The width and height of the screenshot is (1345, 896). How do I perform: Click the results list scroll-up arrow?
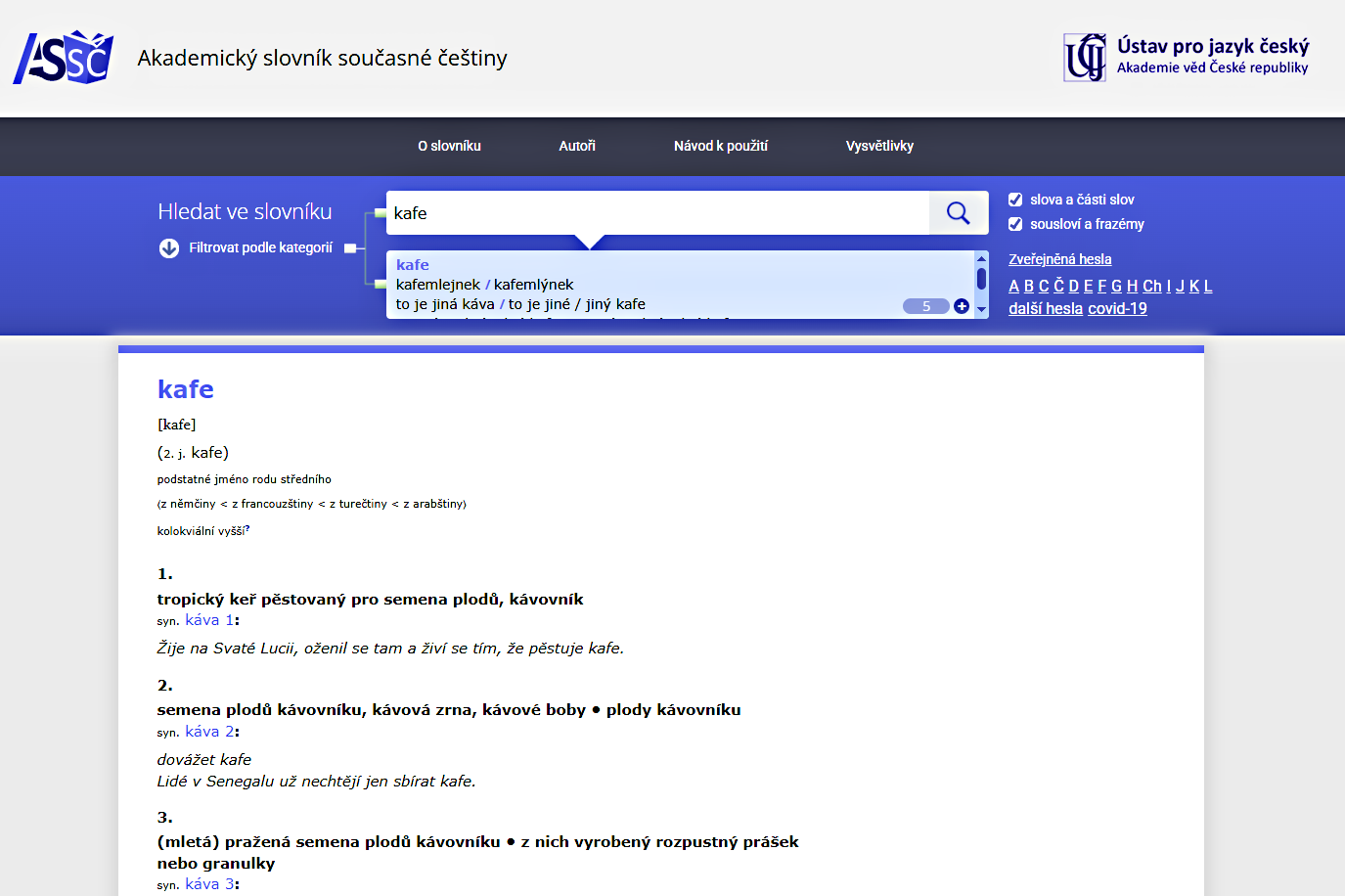click(x=981, y=259)
